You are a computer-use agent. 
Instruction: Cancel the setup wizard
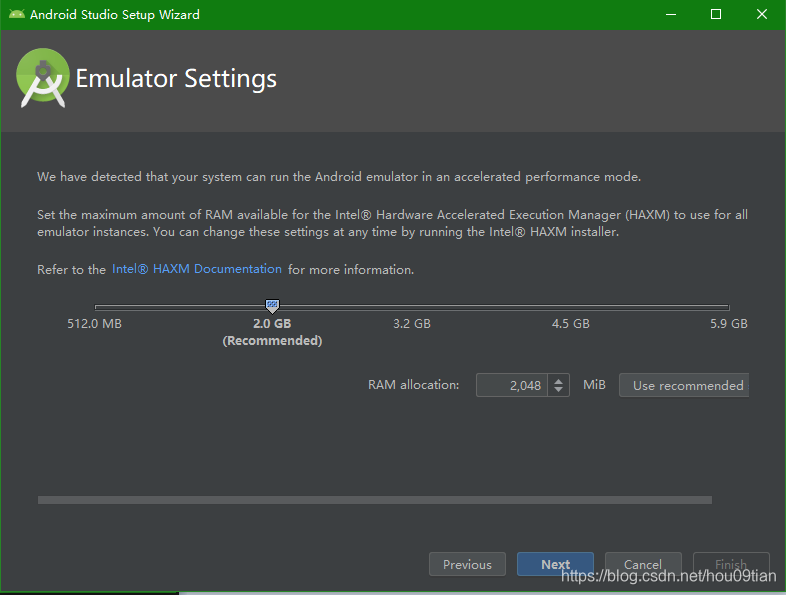tap(643, 564)
